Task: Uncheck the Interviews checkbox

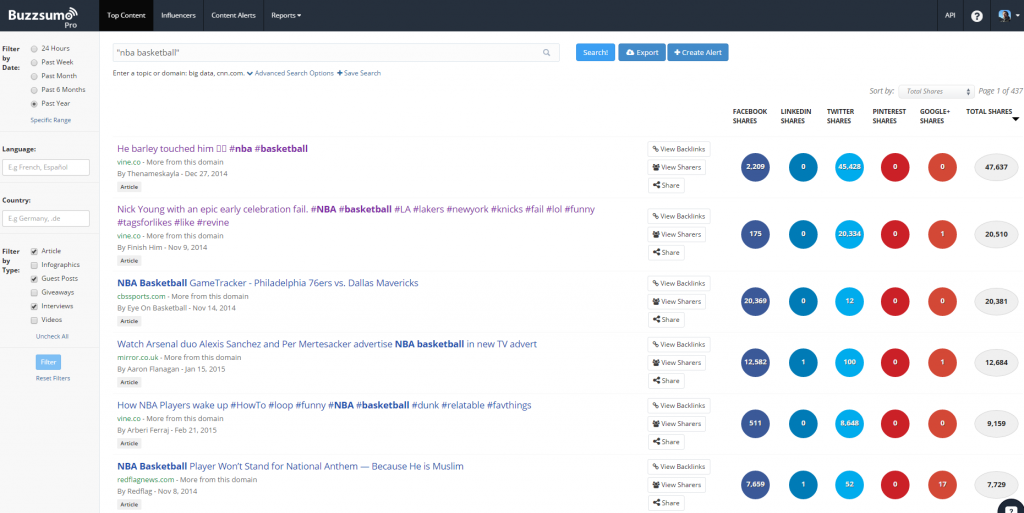Action: [35, 306]
